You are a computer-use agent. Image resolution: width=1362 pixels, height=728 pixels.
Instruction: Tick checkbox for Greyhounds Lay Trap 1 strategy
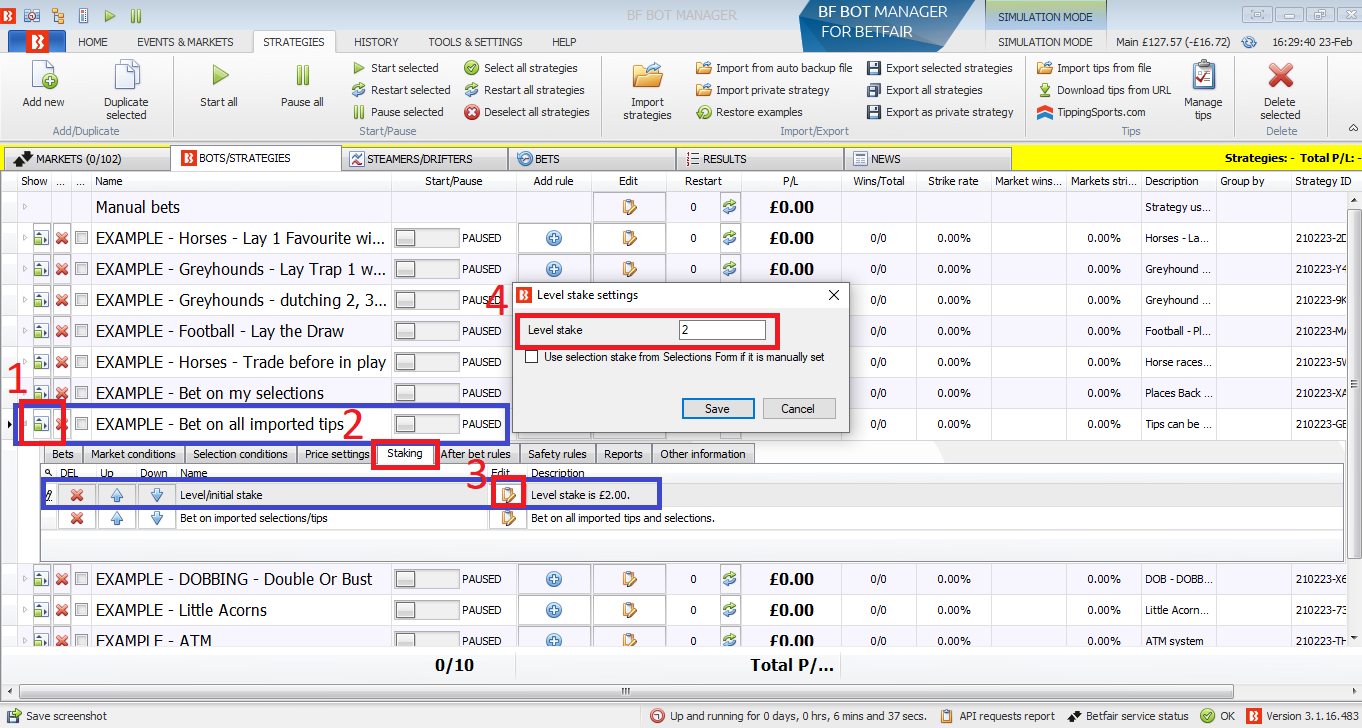coord(82,270)
